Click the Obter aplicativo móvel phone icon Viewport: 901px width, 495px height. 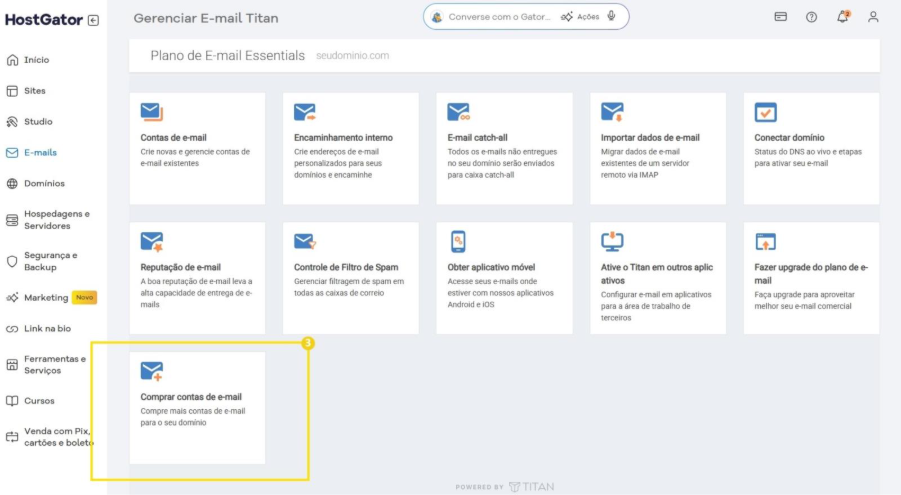458,241
